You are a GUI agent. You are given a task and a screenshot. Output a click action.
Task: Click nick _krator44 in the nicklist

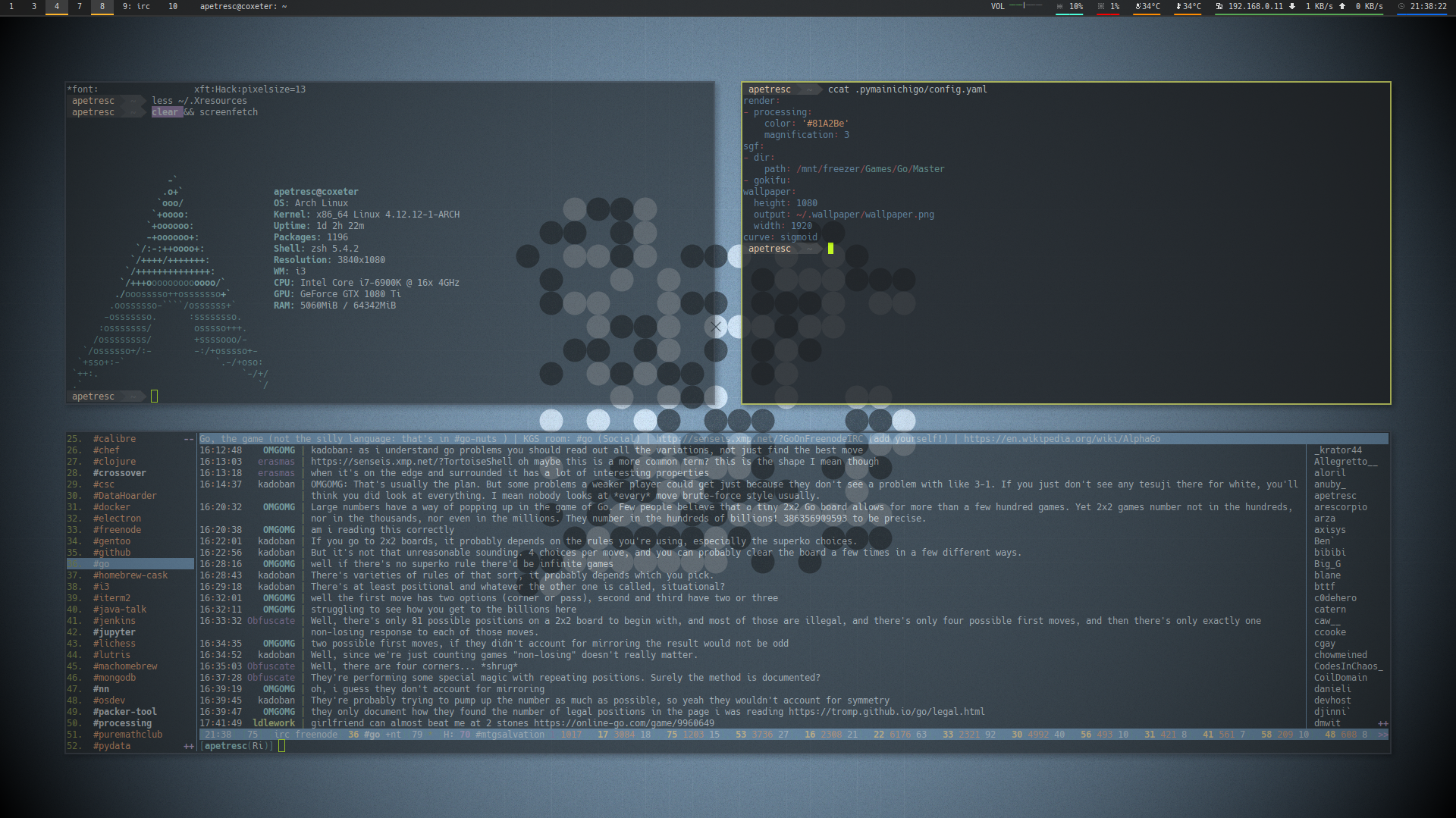tap(1338, 450)
